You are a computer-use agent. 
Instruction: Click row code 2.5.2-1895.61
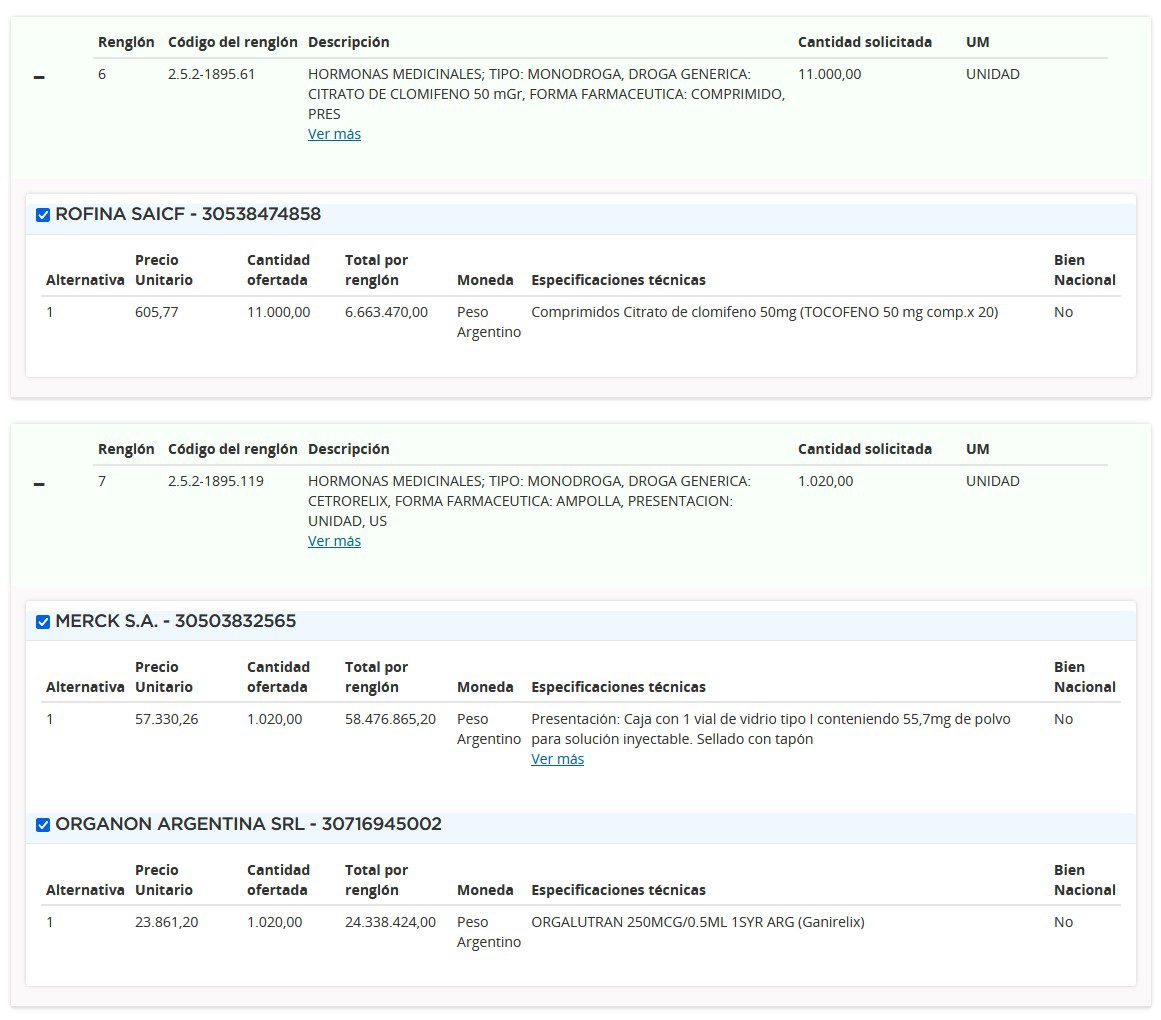tap(211, 74)
